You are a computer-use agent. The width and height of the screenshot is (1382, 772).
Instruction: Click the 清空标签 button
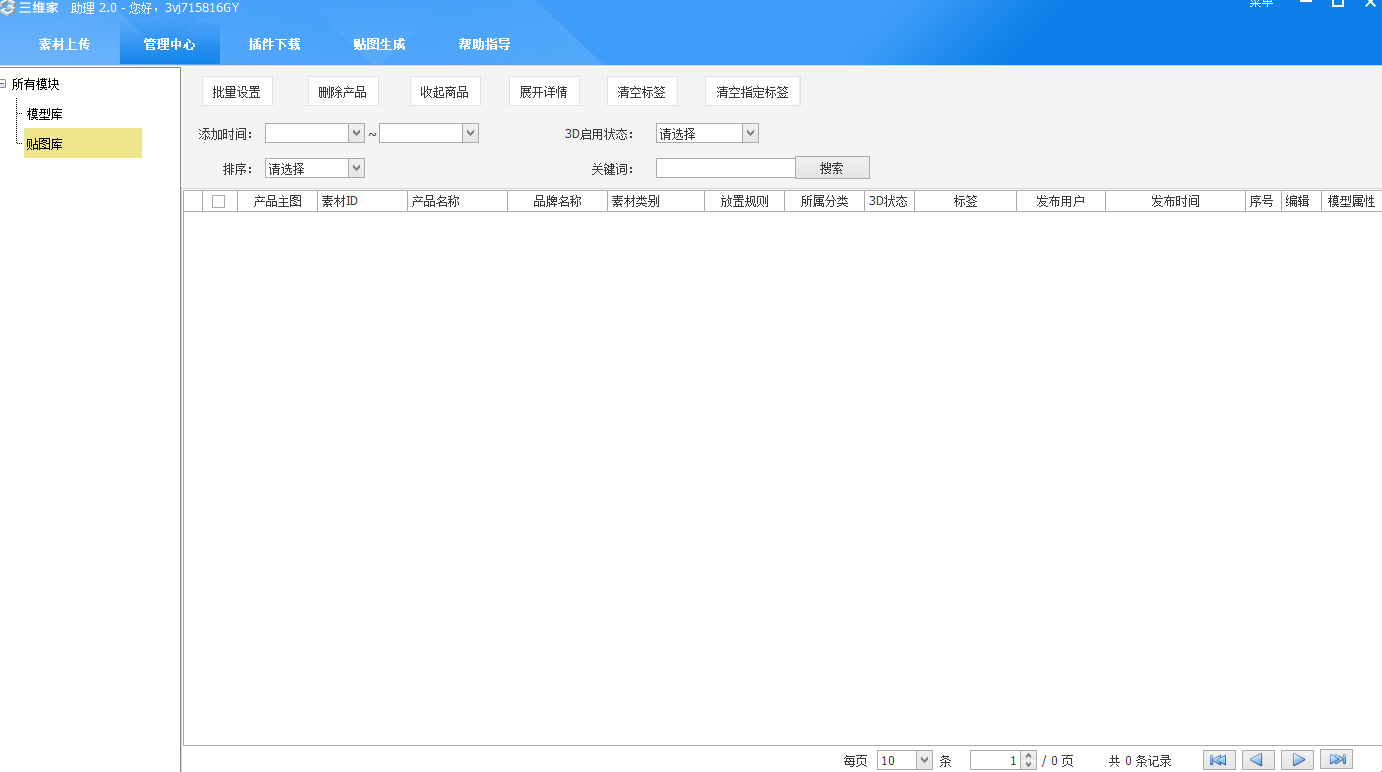642,92
